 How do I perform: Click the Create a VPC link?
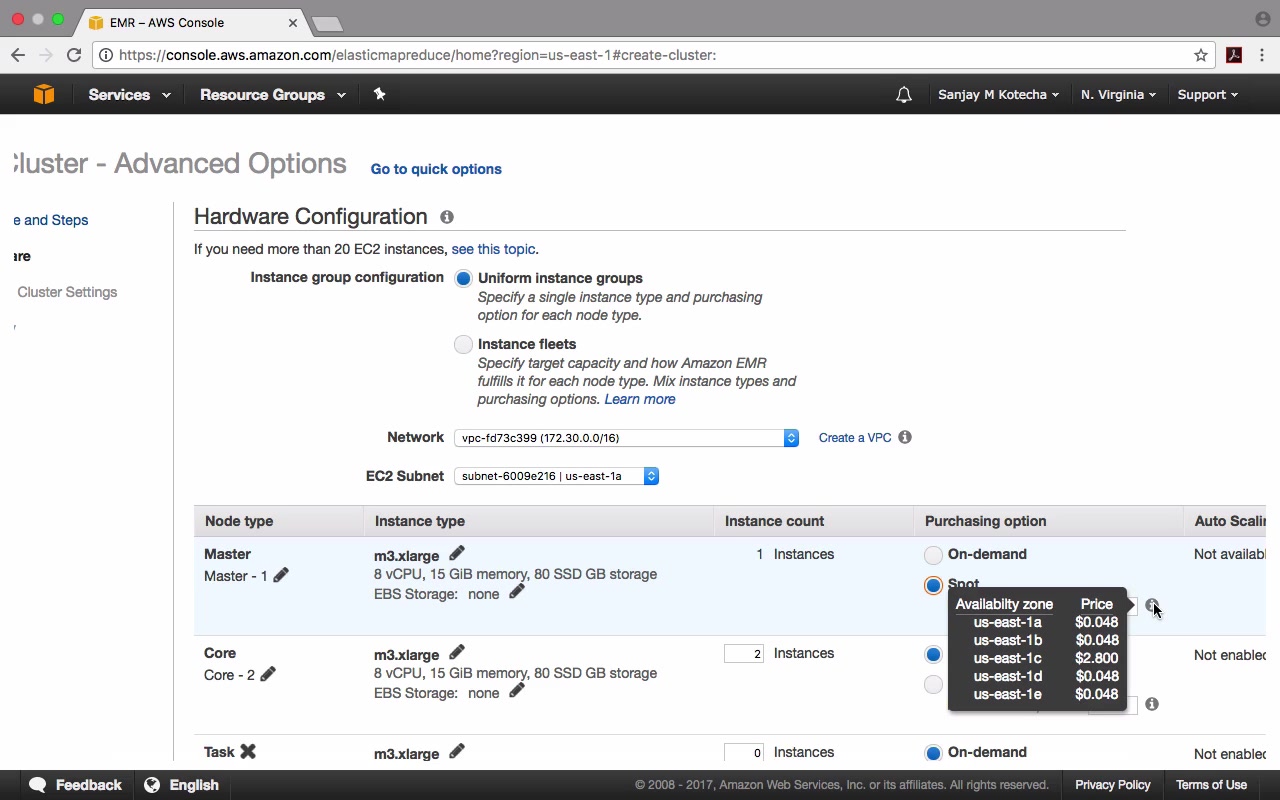pyautogui.click(x=855, y=438)
